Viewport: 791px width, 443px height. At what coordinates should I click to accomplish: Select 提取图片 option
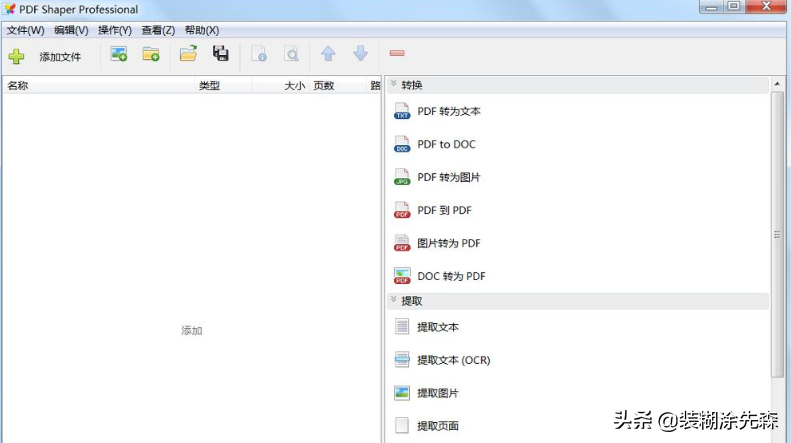pyautogui.click(x=438, y=393)
